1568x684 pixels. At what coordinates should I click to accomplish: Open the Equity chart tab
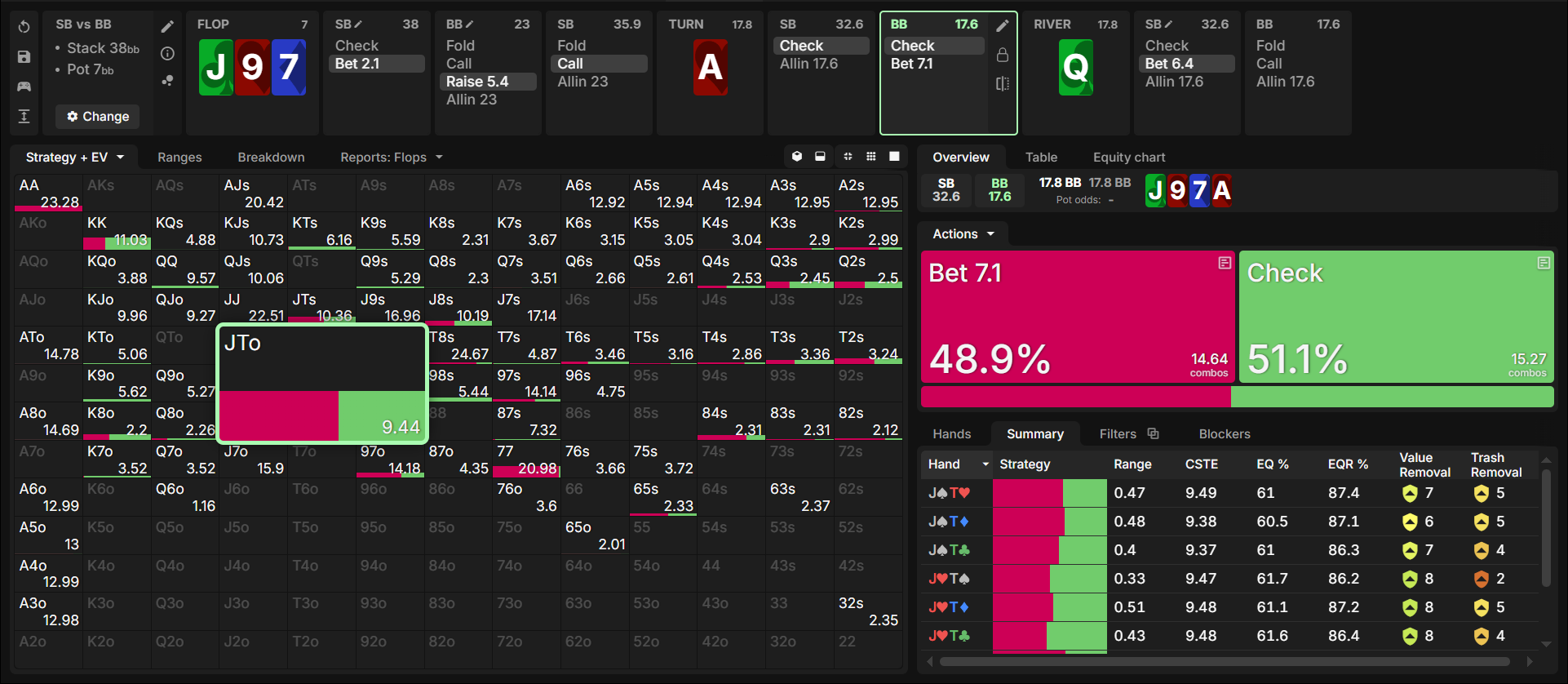click(x=1129, y=158)
